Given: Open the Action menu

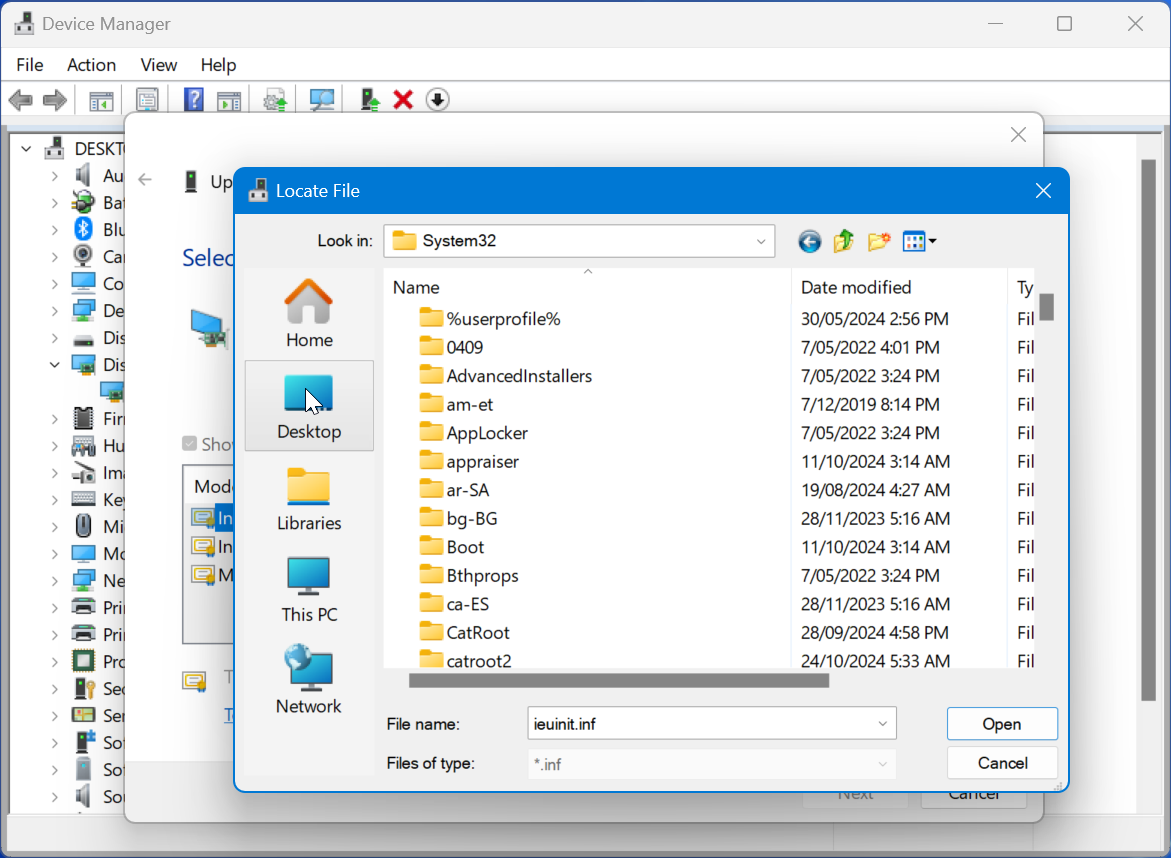Looking at the screenshot, I should pos(91,65).
